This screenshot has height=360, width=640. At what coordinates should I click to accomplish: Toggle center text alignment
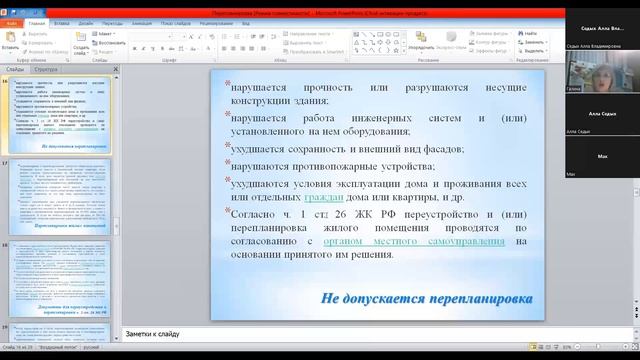233,49
